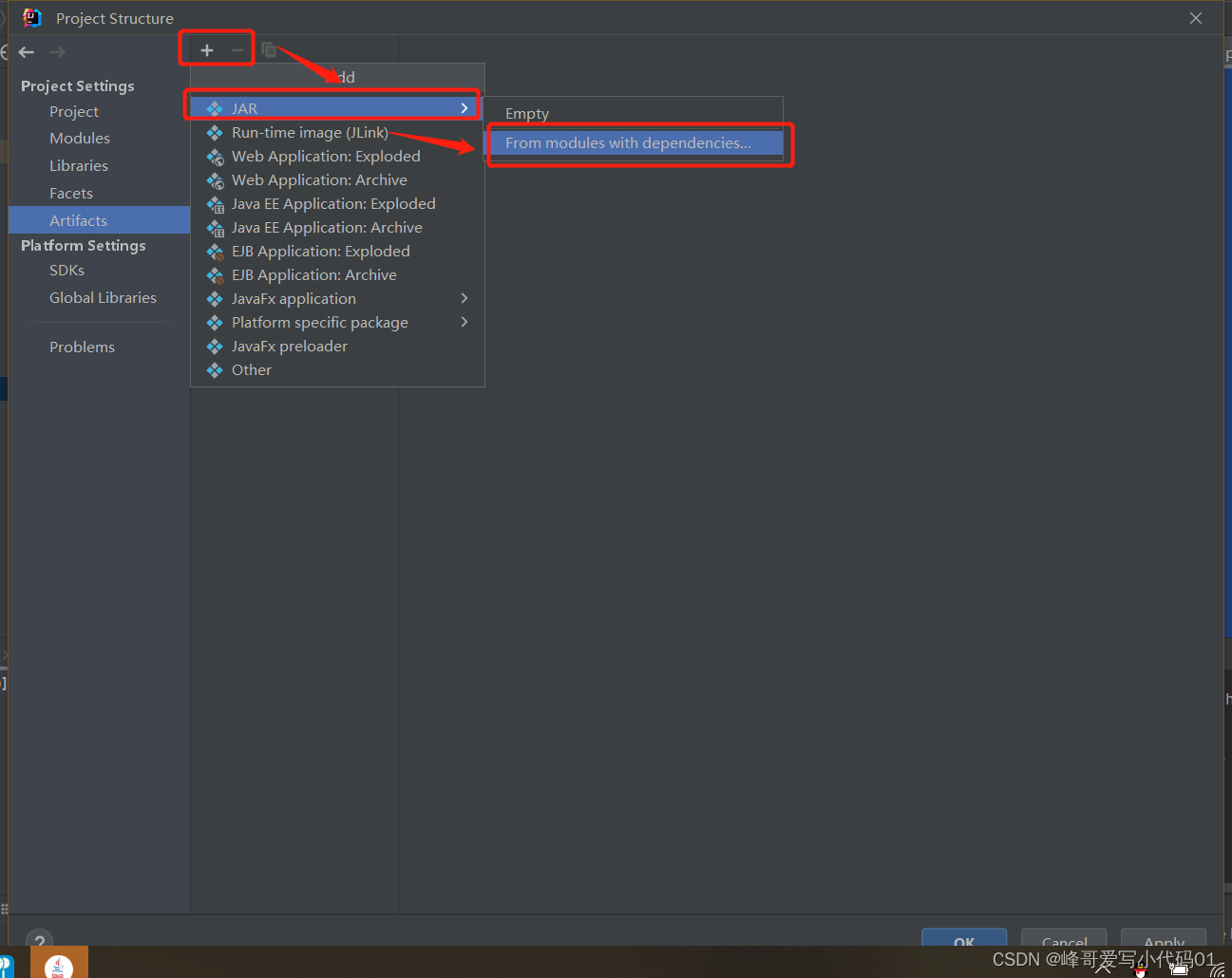Select the JAR menu entry
This screenshot has height=978, width=1232.
pyautogui.click(x=337, y=108)
